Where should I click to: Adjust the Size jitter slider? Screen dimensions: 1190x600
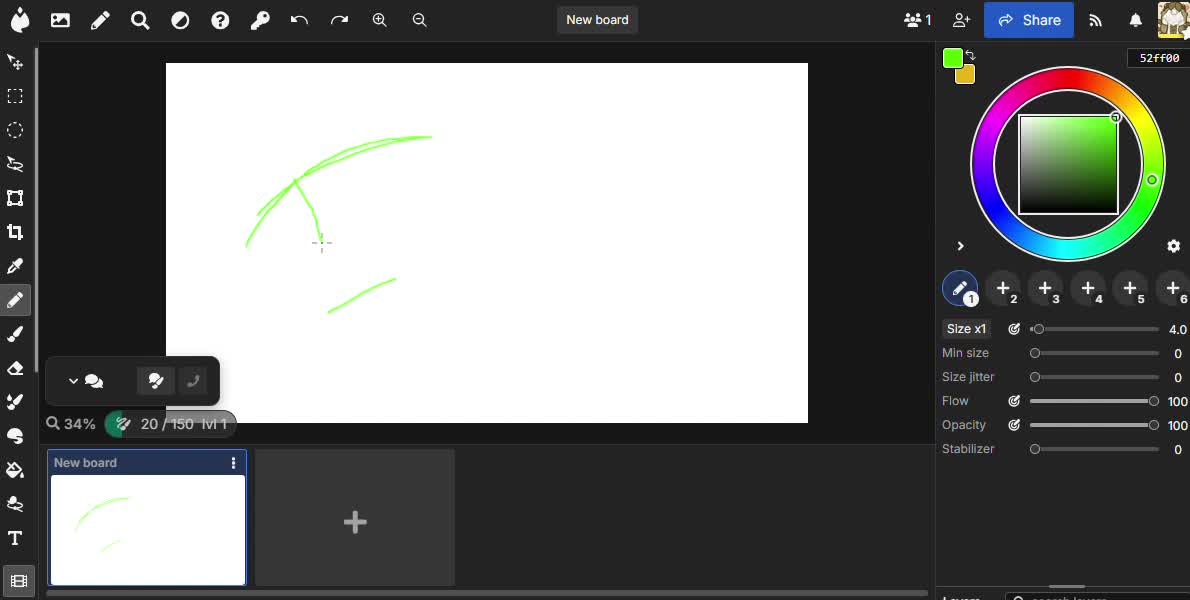pos(1094,377)
